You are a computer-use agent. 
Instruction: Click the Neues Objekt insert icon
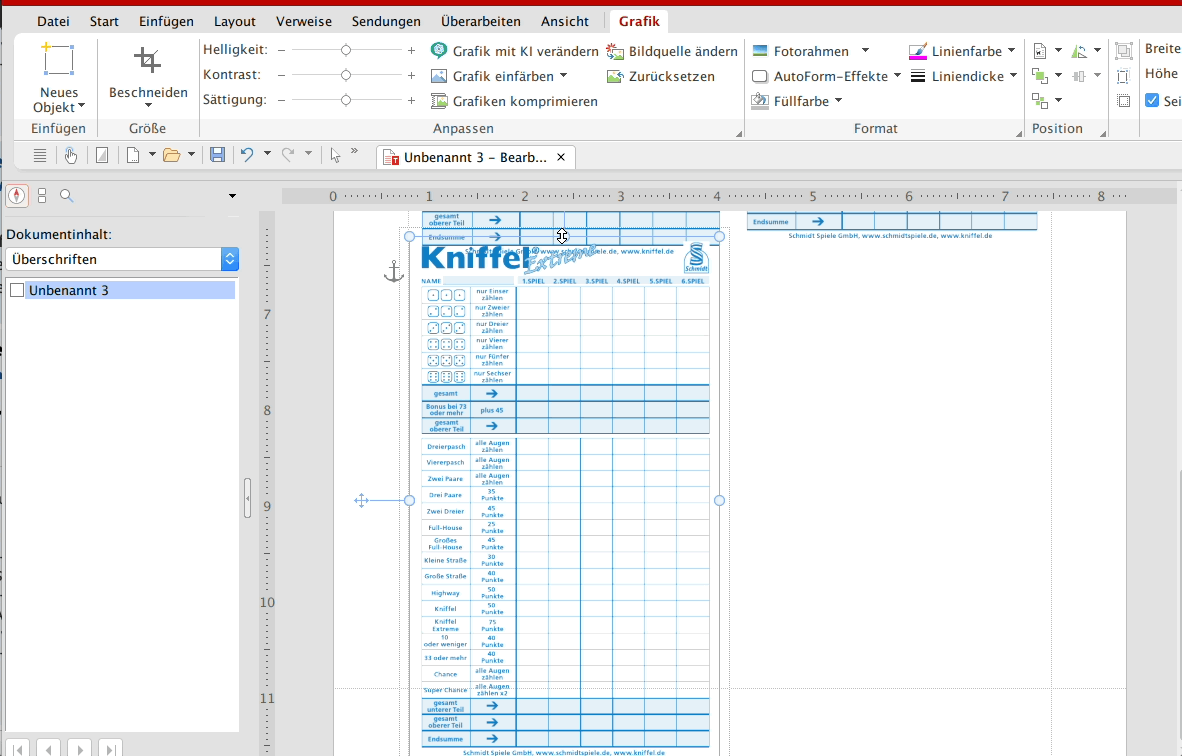coord(58,60)
